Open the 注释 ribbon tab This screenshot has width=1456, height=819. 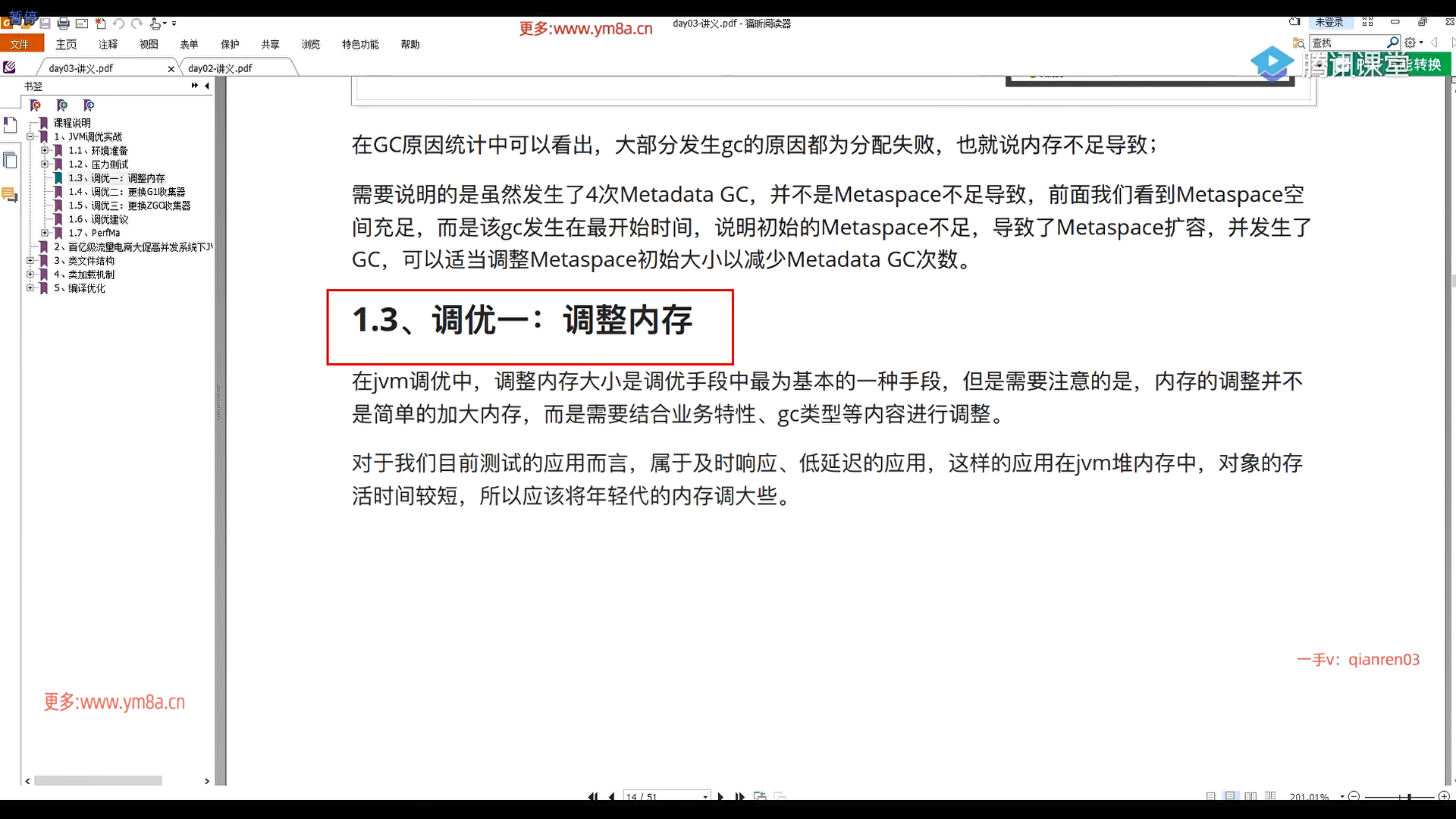point(108,45)
